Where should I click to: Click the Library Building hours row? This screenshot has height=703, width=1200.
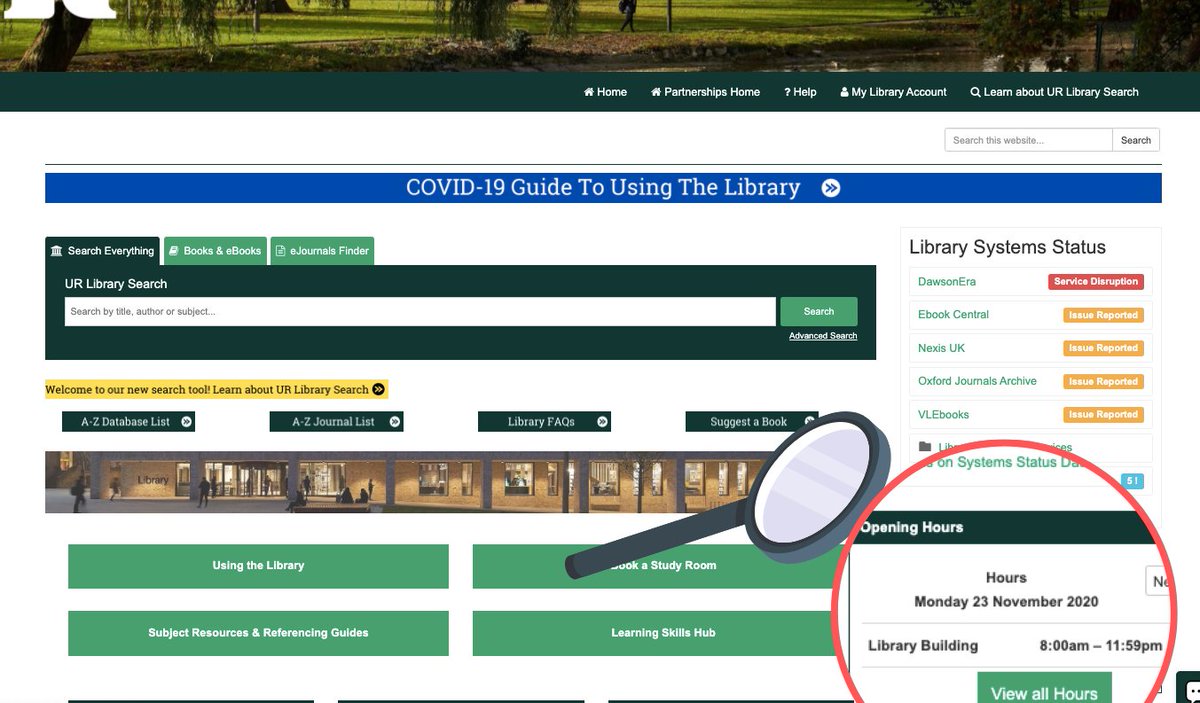click(1014, 646)
